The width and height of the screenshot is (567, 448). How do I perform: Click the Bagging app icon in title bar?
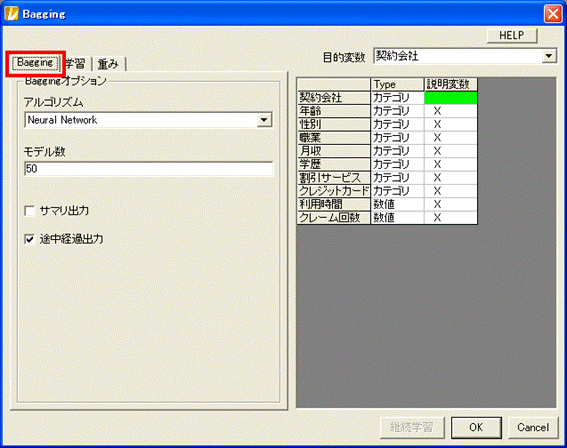tap(12, 14)
